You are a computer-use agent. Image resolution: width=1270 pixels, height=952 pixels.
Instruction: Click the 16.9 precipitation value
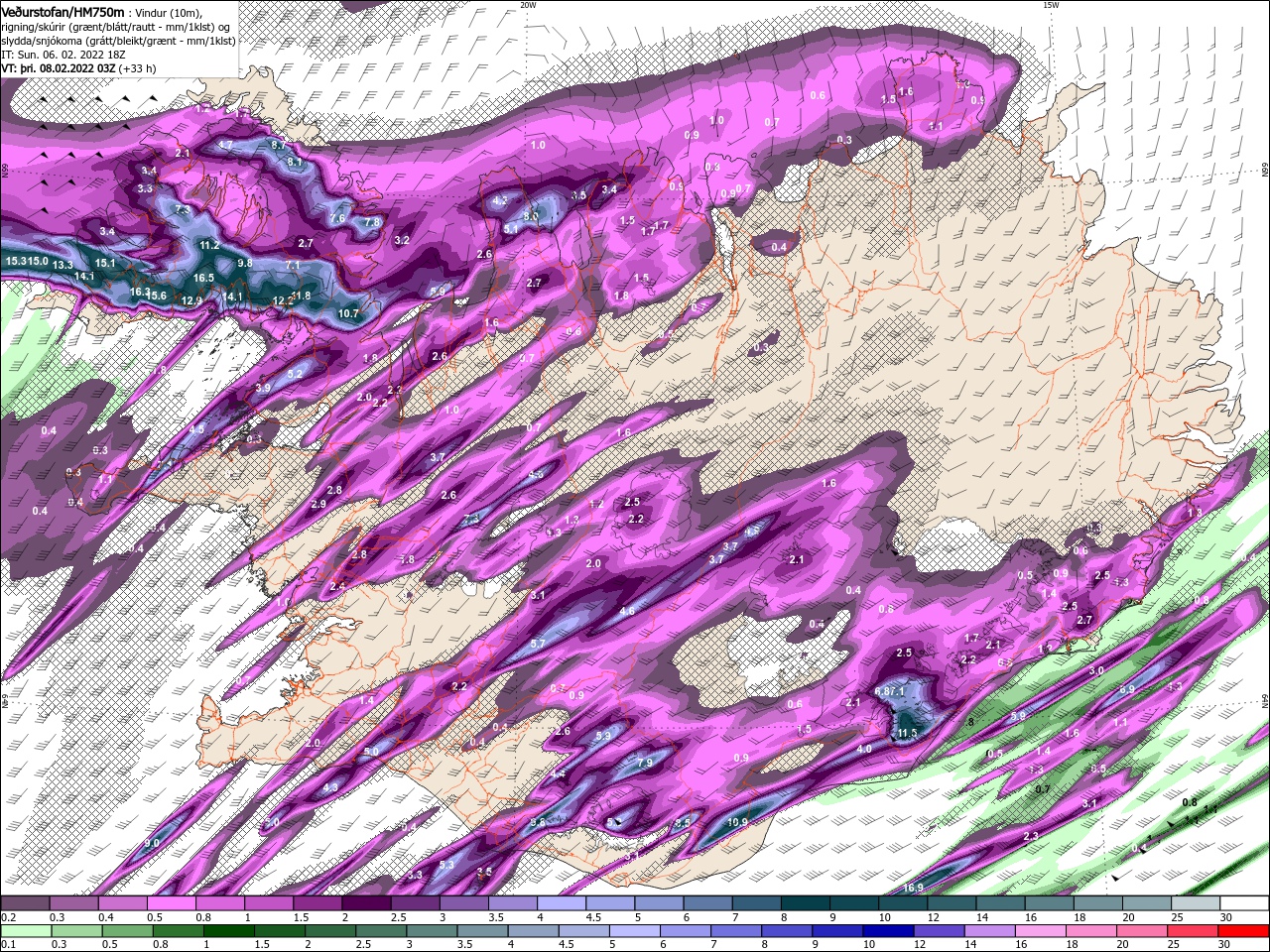tap(913, 888)
